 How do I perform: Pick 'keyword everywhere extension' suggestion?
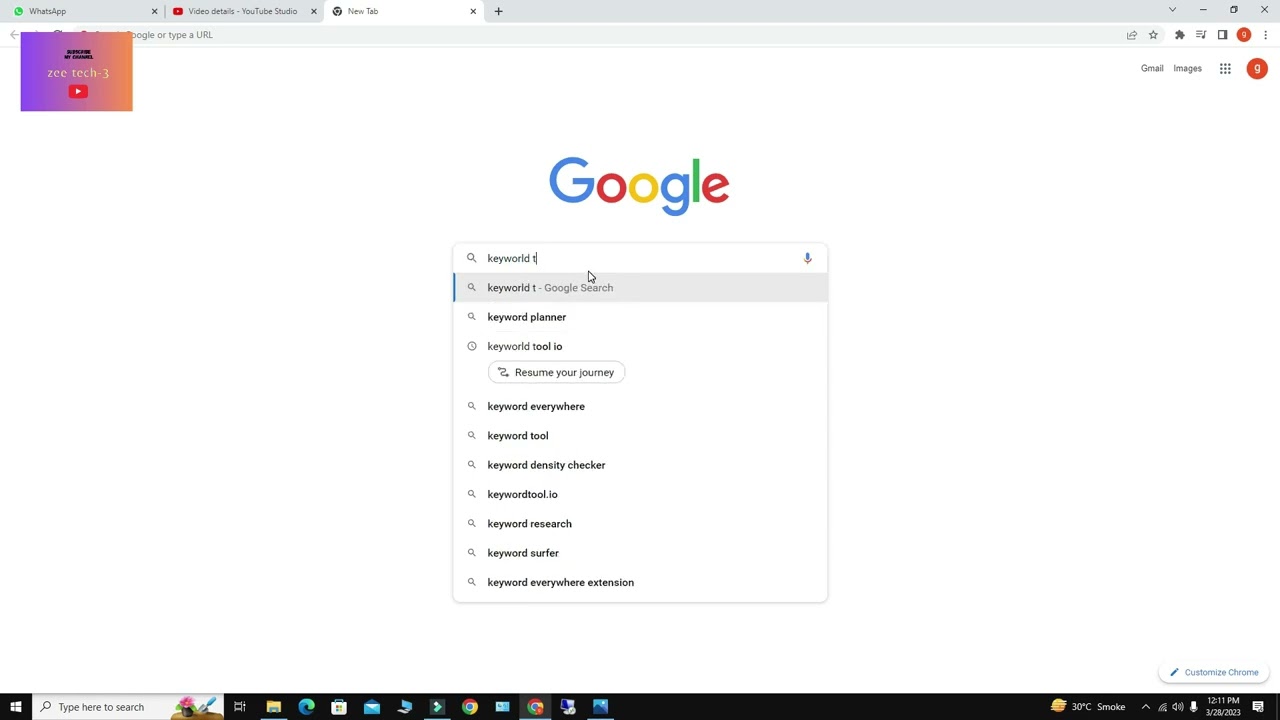pyautogui.click(x=640, y=582)
